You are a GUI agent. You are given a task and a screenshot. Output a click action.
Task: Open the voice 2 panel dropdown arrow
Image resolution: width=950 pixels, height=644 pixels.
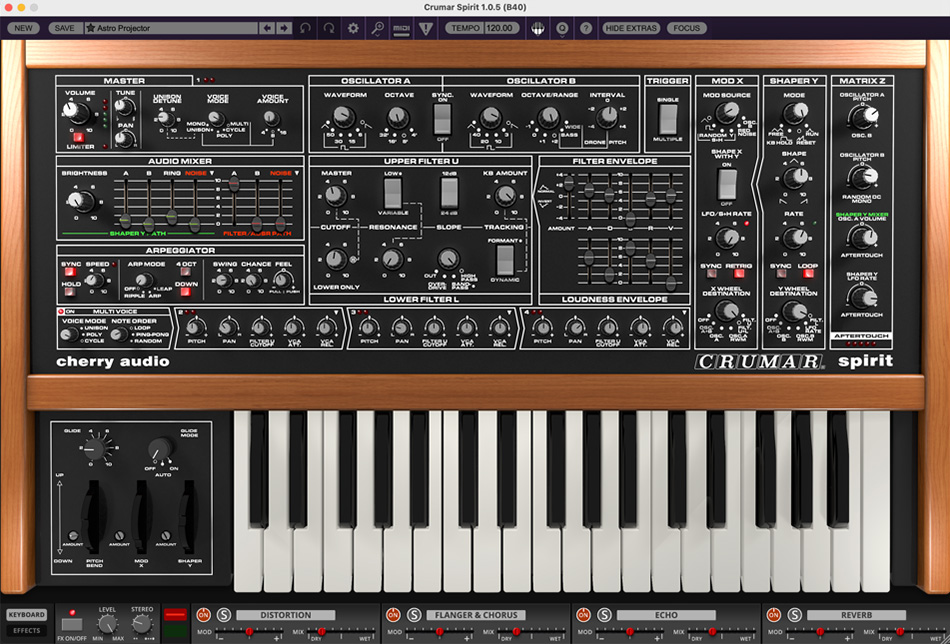(336, 313)
